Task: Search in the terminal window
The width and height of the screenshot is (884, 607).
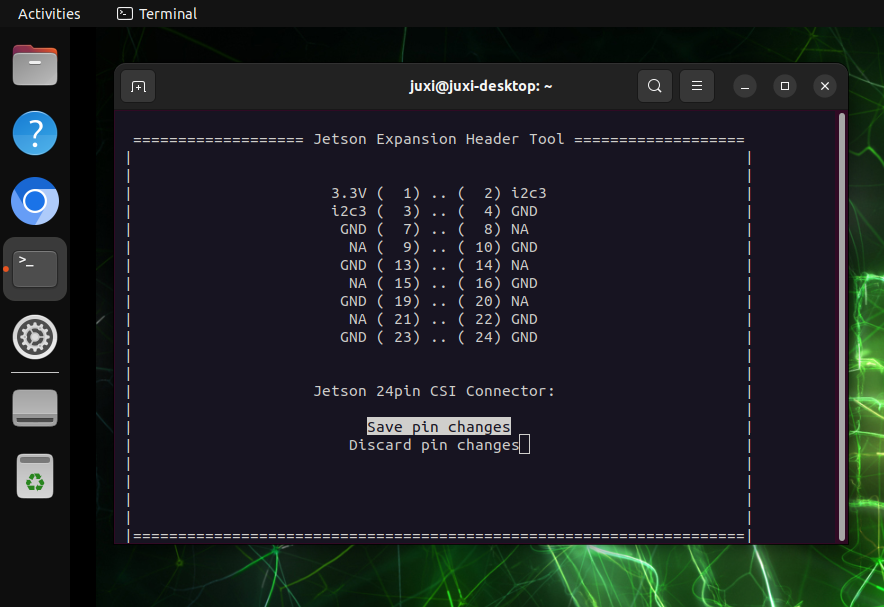Action: click(x=654, y=86)
